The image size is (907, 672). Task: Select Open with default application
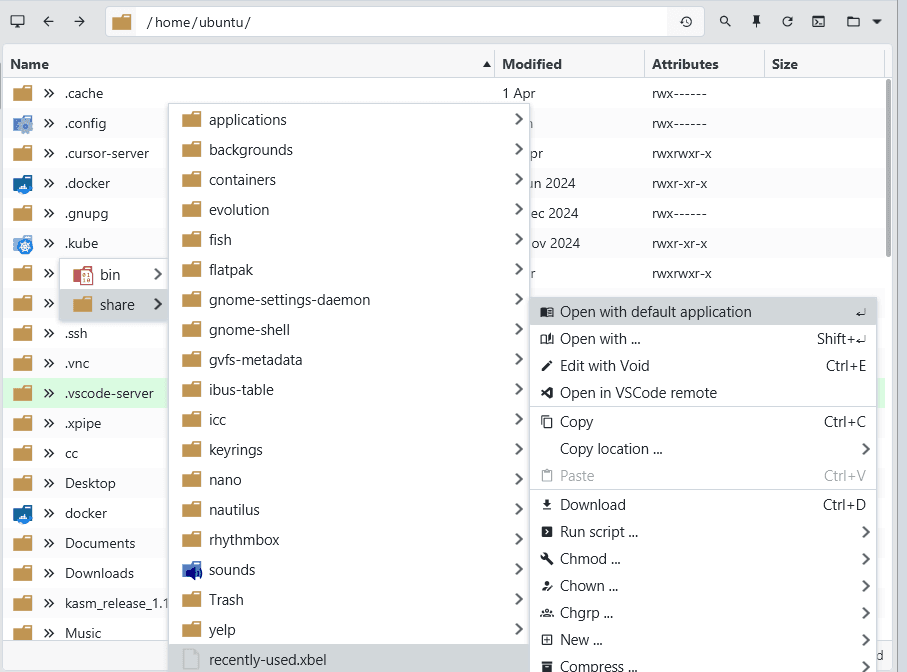point(655,312)
